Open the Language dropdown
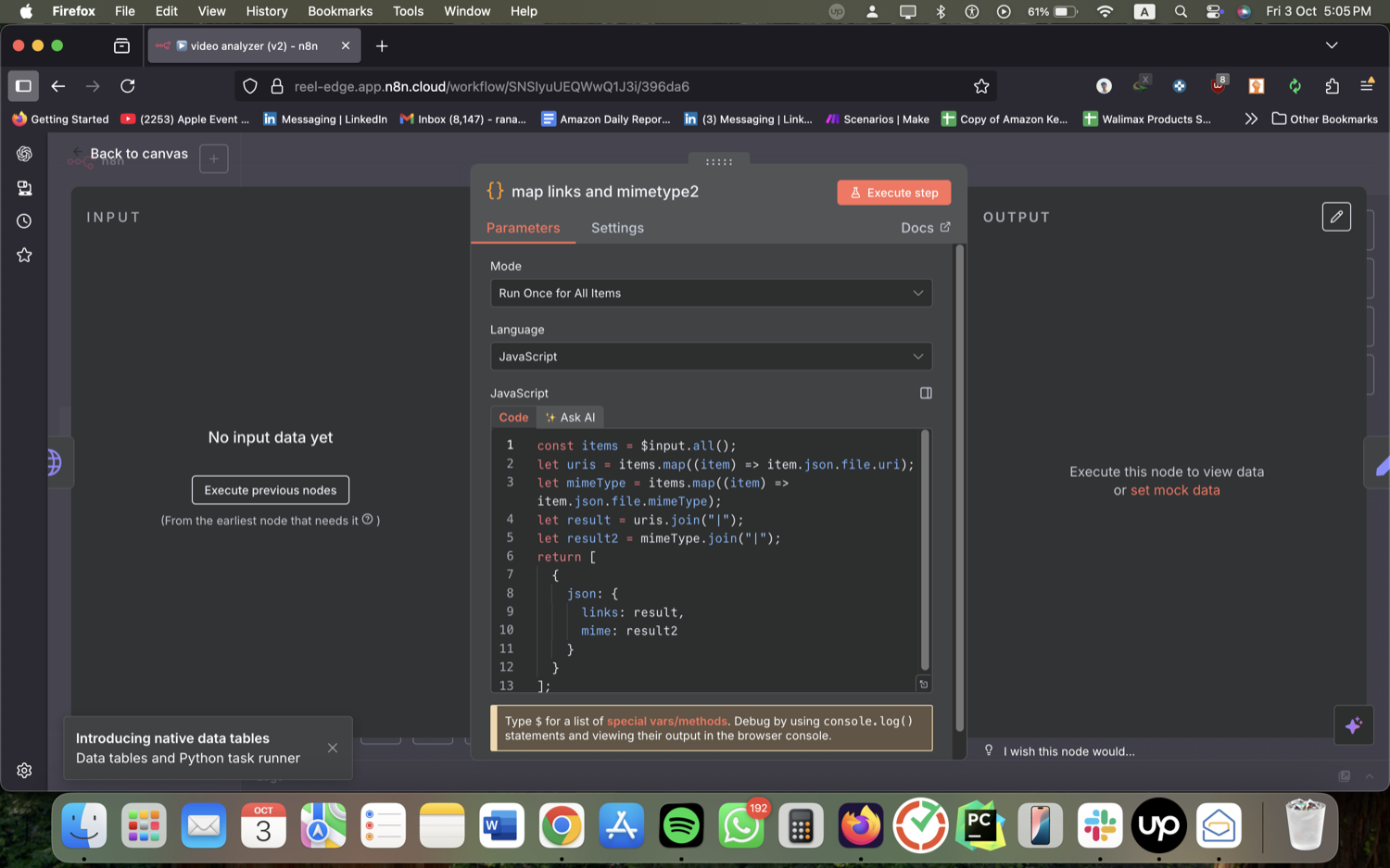The width and height of the screenshot is (1390, 868). (x=711, y=357)
